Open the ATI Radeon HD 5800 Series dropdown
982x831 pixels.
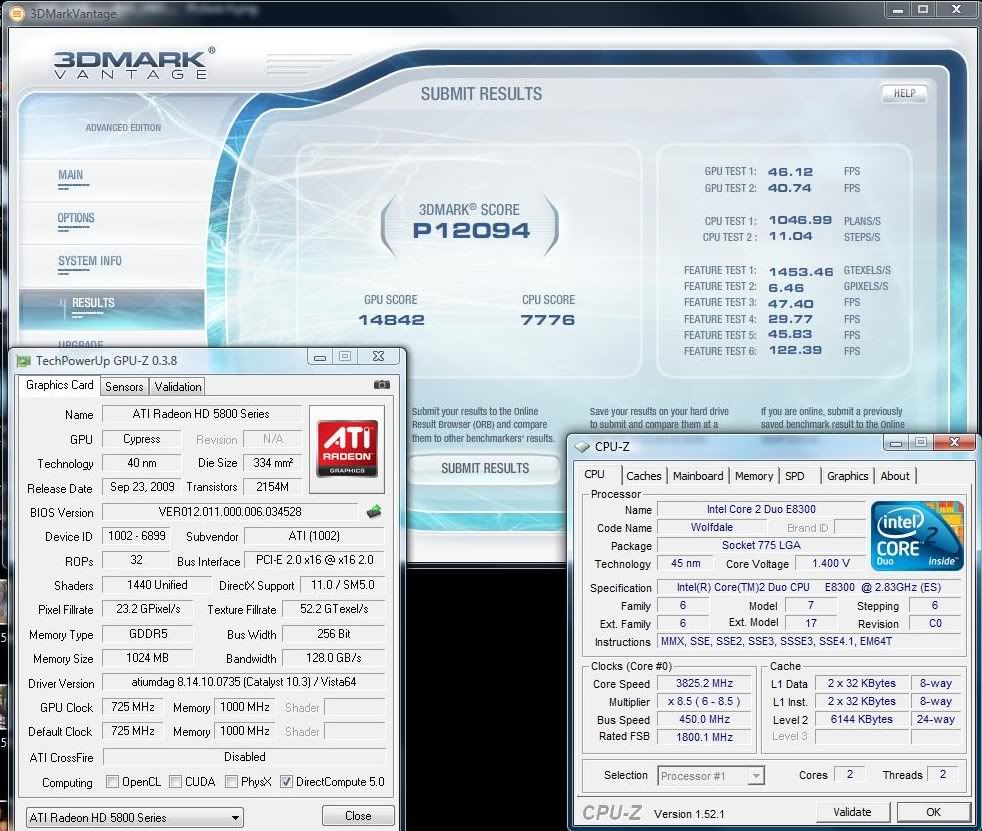pos(135,817)
